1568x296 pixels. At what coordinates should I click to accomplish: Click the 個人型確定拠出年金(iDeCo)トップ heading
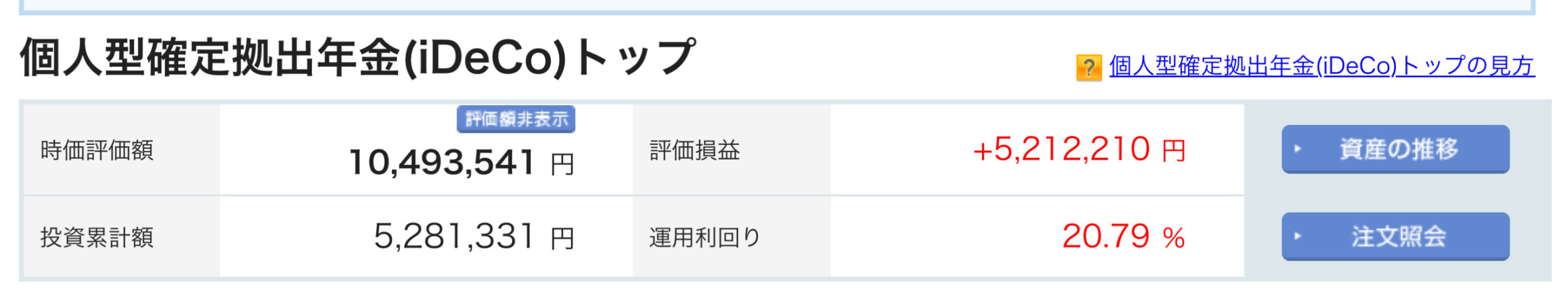click(358, 58)
